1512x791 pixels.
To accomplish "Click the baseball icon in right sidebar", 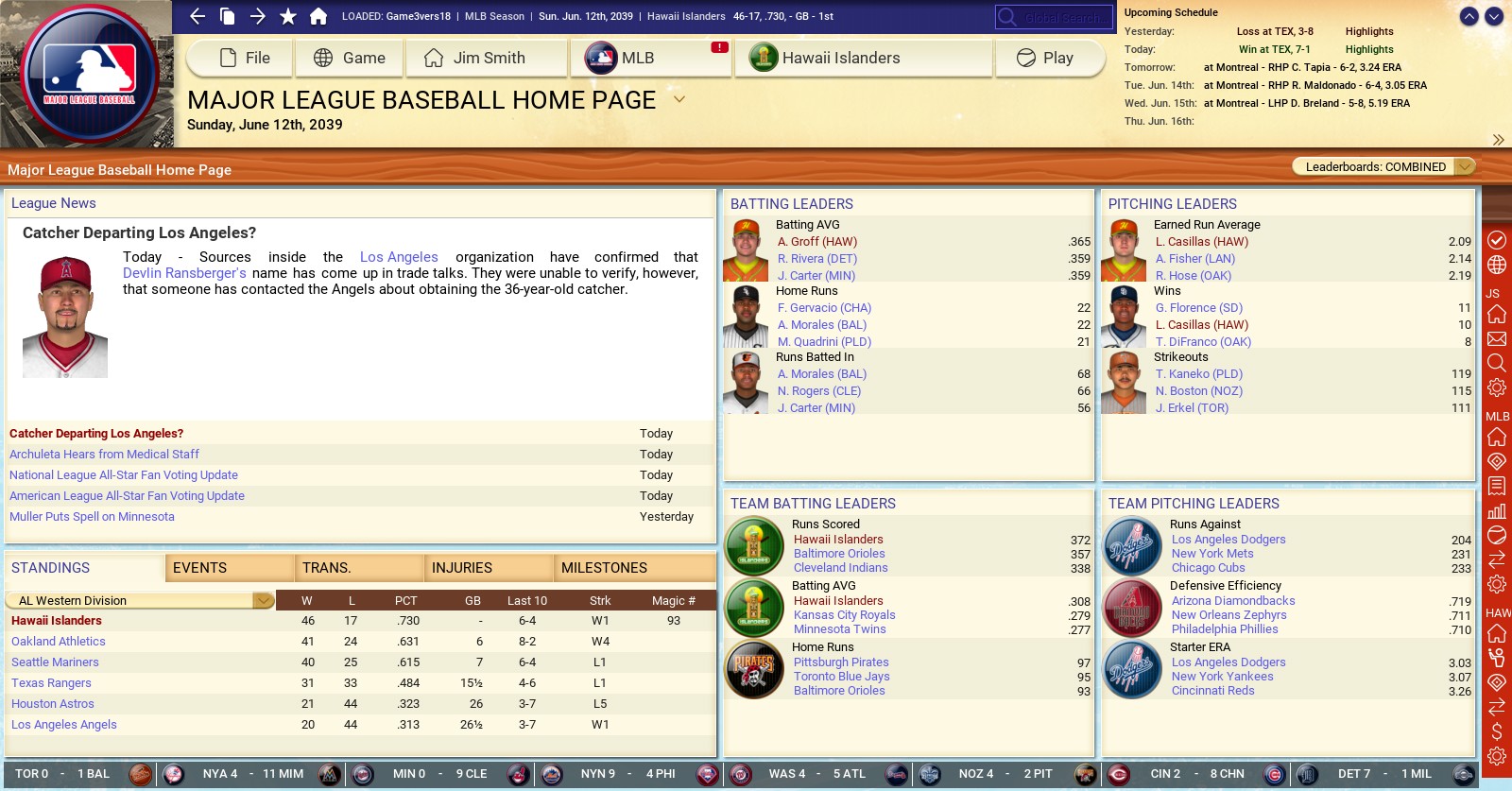I will click(1497, 535).
